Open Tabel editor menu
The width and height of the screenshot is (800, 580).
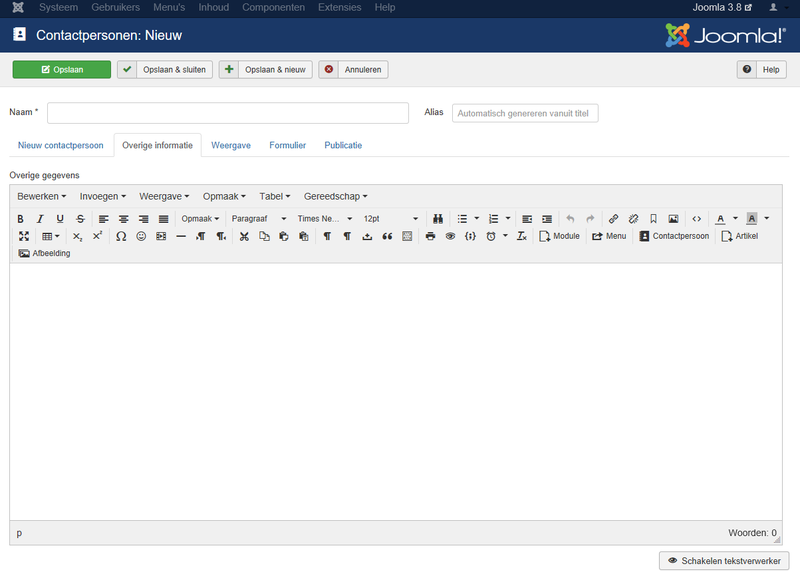[274, 196]
